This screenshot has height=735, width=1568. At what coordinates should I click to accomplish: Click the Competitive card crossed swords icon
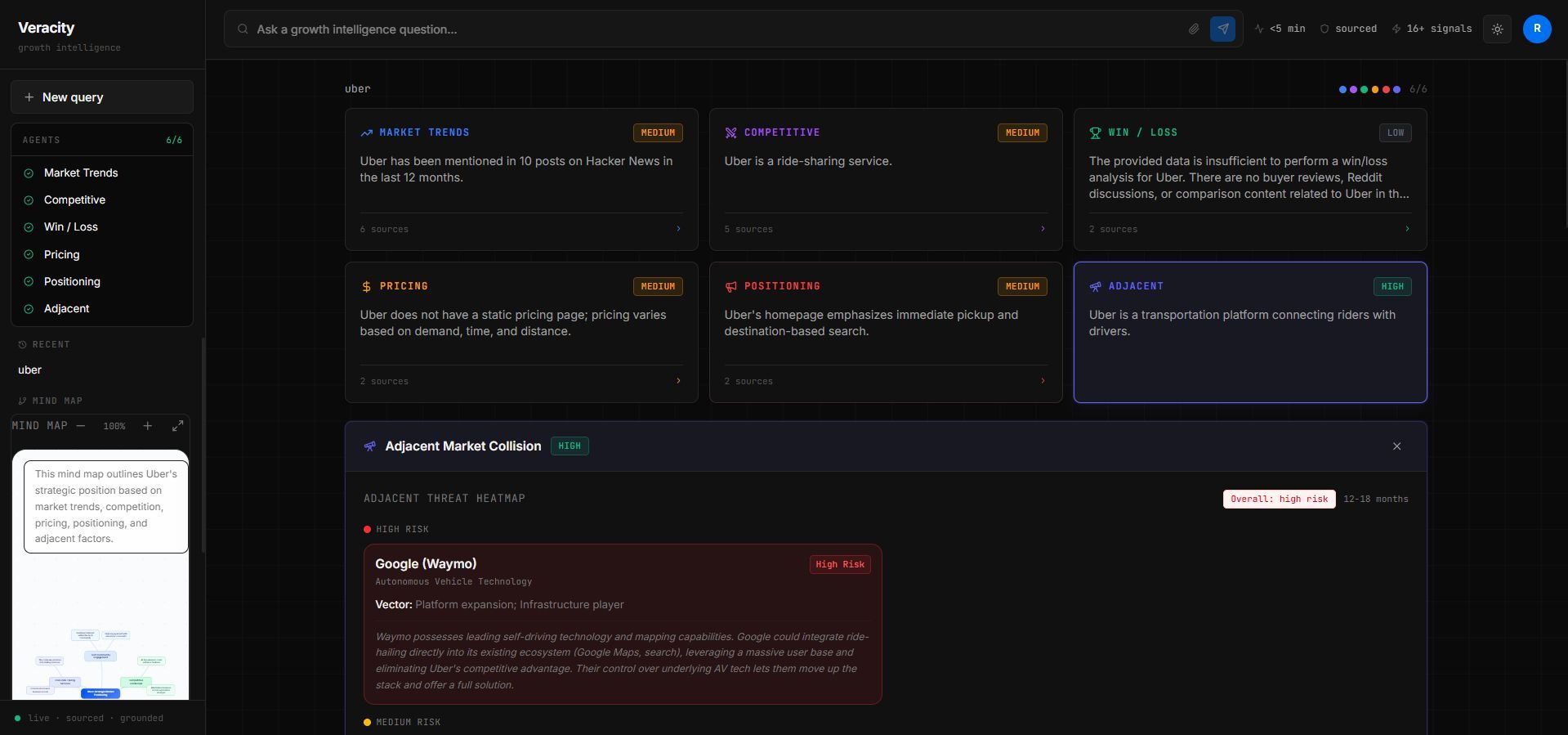730,132
